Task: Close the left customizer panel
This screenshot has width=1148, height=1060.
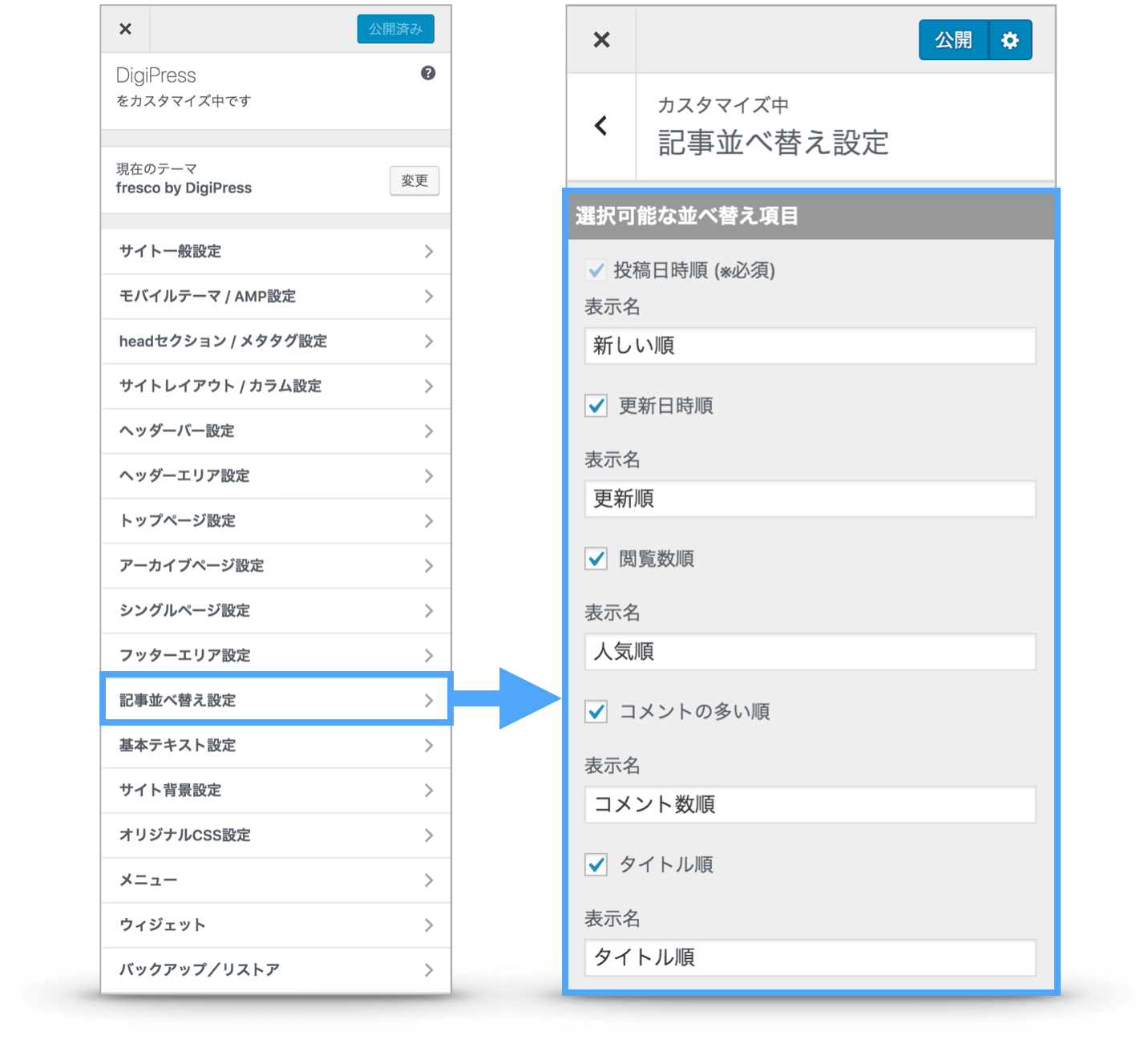Action: [125, 29]
